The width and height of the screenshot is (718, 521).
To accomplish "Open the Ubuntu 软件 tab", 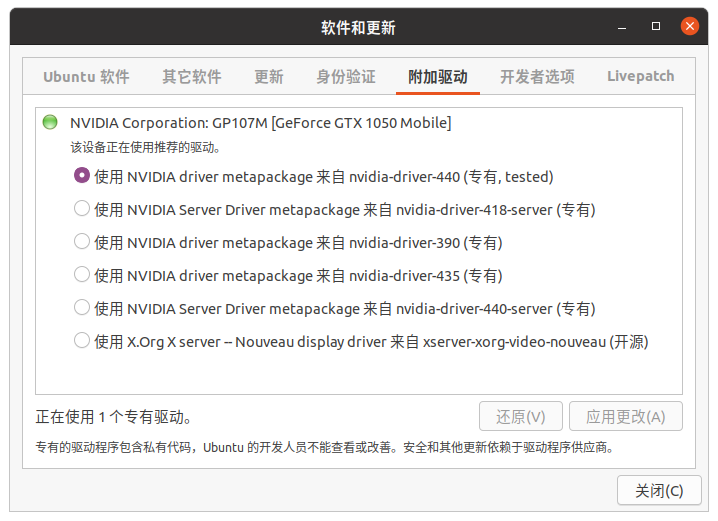I will coord(86,76).
